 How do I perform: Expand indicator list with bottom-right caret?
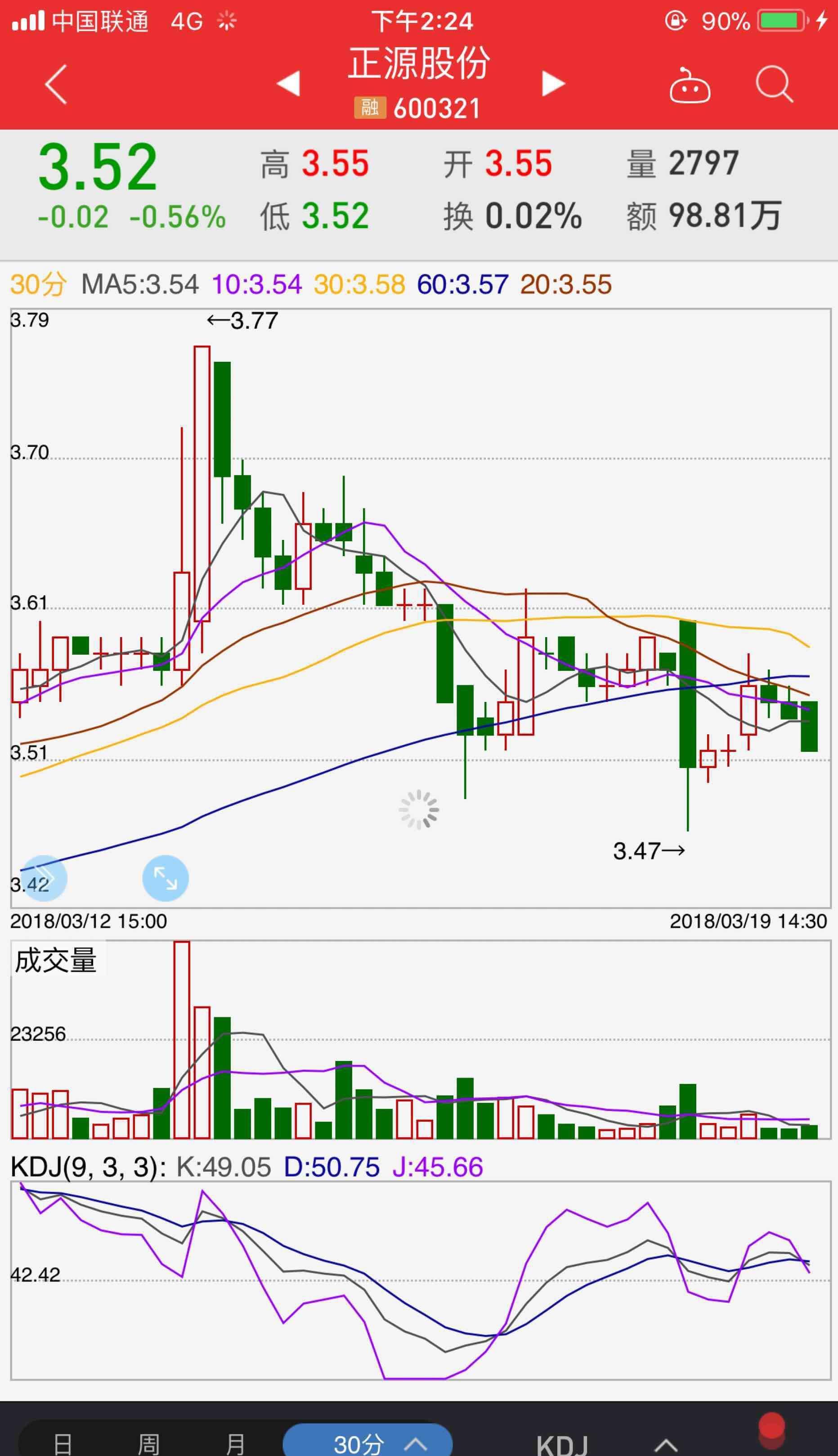click(x=666, y=1445)
